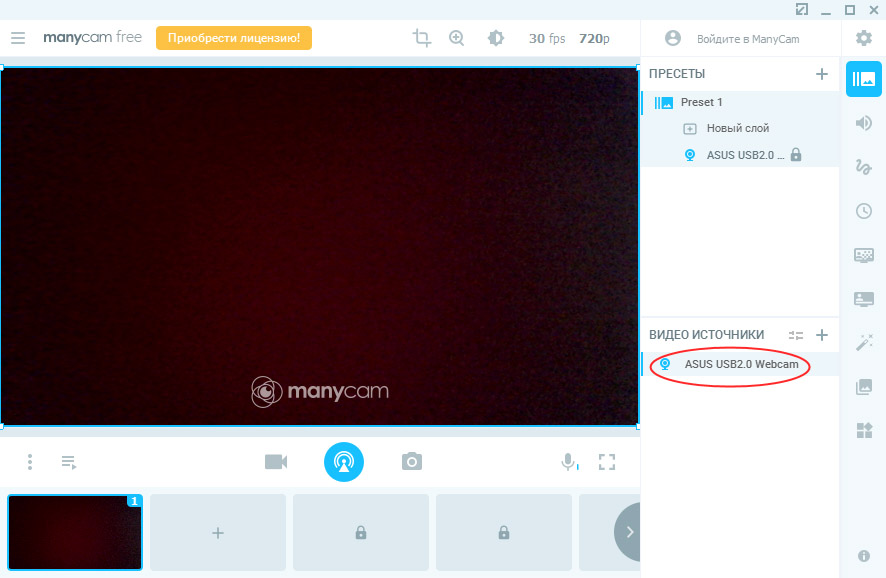Take a snapshot with camera icon

pyautogui.click(x=412, y=462)
